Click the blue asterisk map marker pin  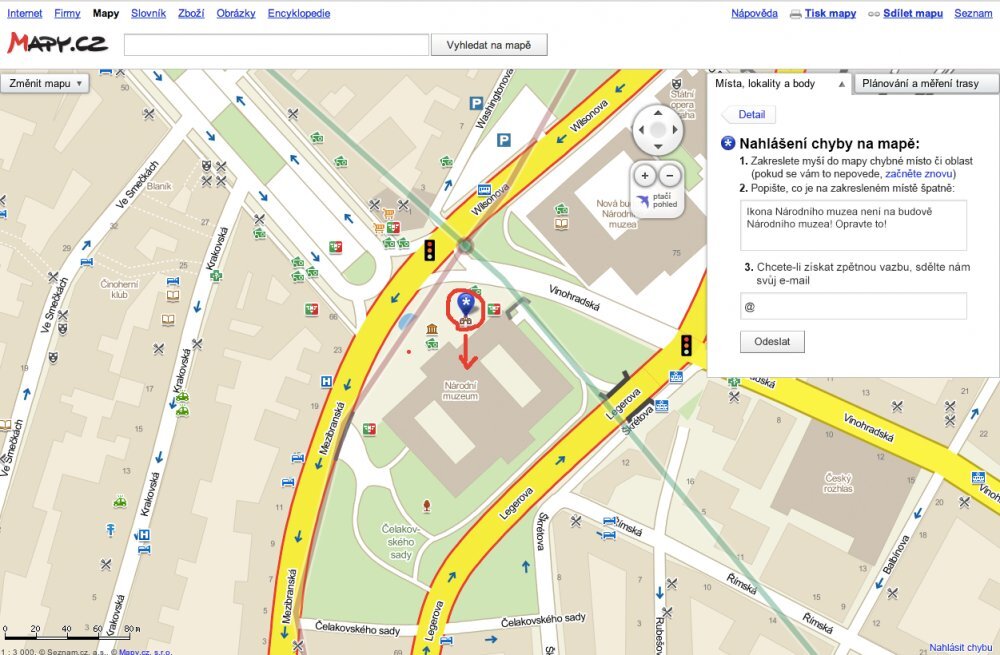tap(465, 306)
